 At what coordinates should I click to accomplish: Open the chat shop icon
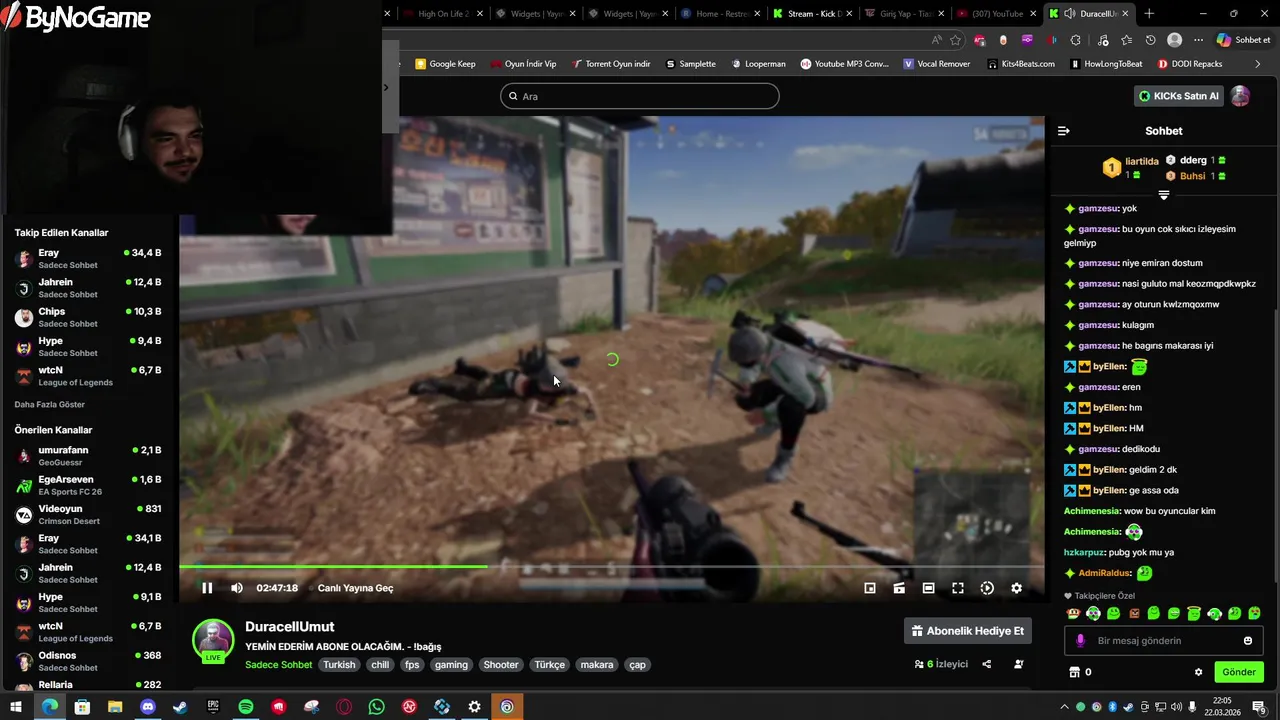tap(1075, 672)
